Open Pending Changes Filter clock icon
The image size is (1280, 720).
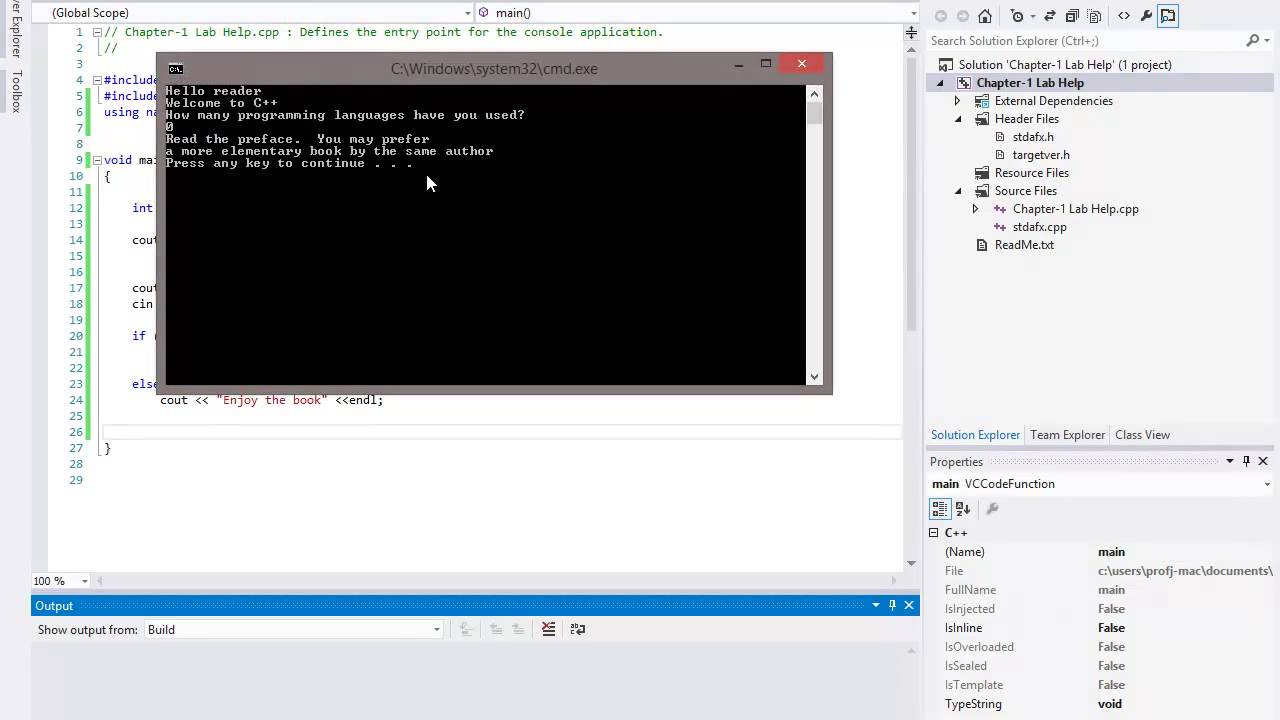(1017, 16)
